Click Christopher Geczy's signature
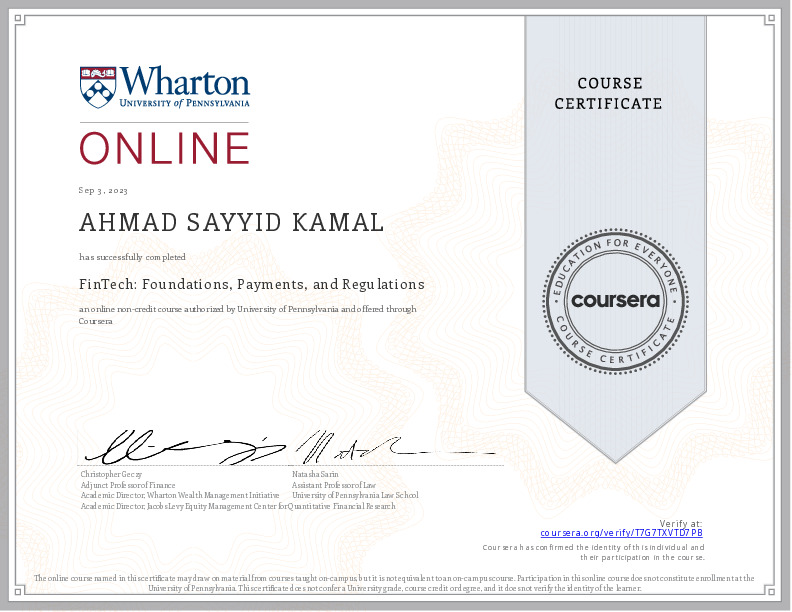 point(184,448)
